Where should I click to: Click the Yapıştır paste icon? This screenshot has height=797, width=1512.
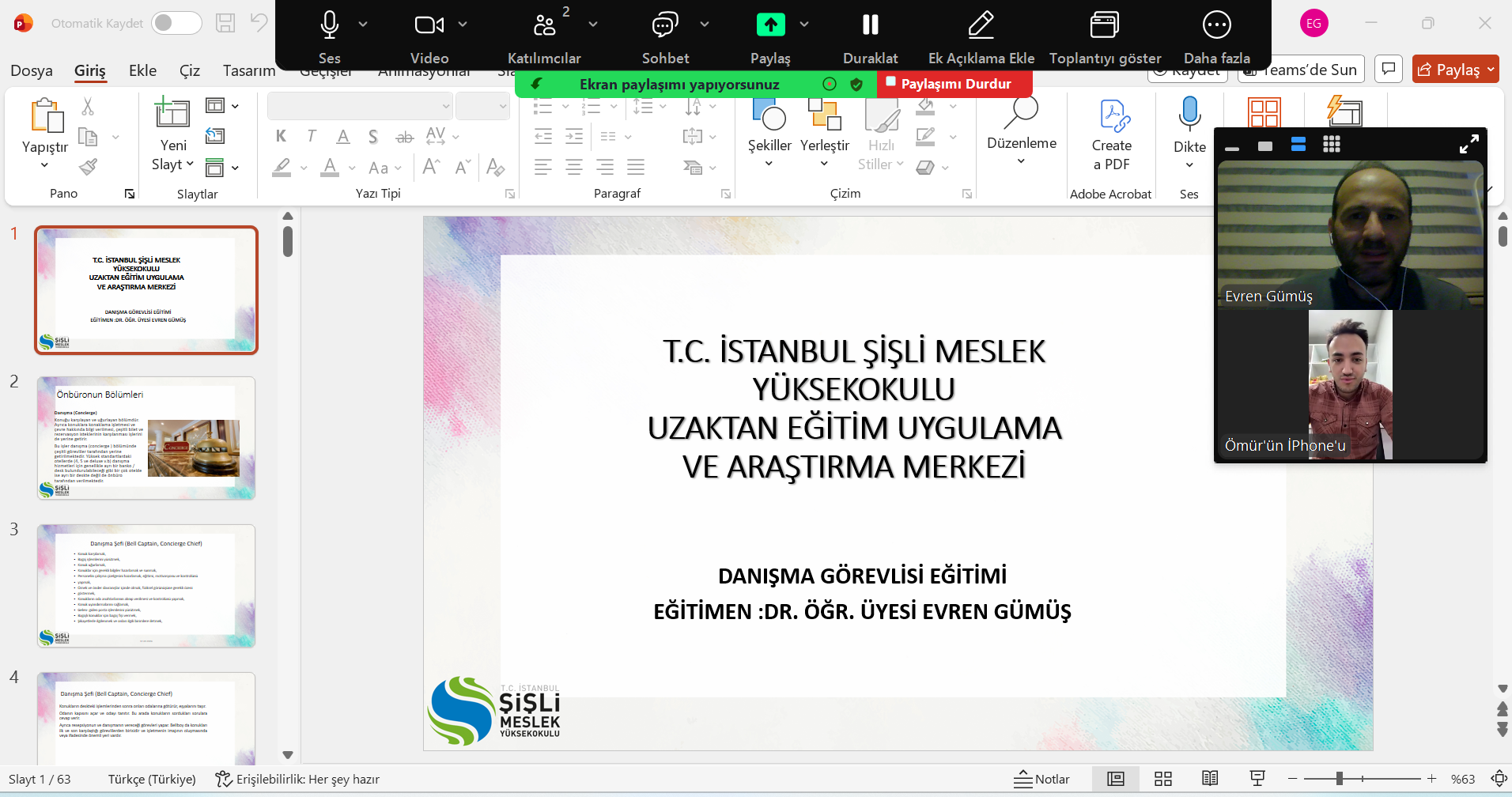pyautogui.click(x=46, y=116)
